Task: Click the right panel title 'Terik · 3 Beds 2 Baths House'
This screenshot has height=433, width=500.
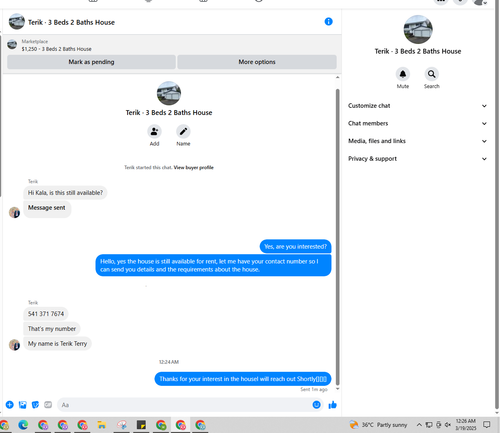Action: tap(418, 51)
